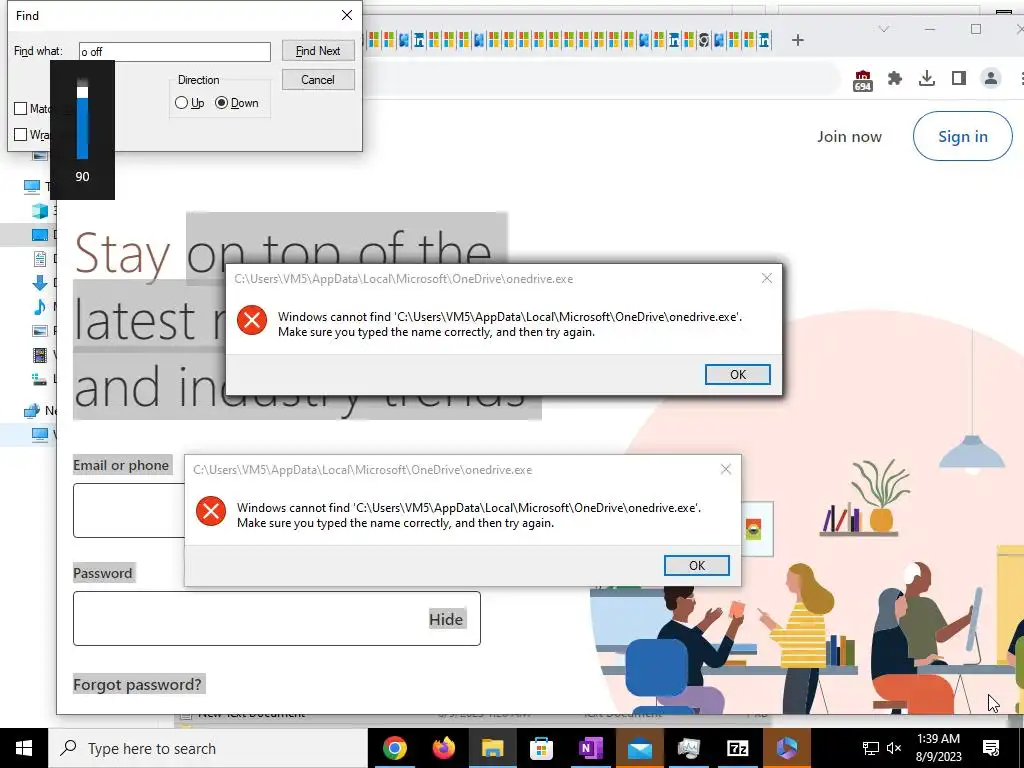Select the Down direction radio button
Viewport: 1024px width, 768px height.
point(221,103)
